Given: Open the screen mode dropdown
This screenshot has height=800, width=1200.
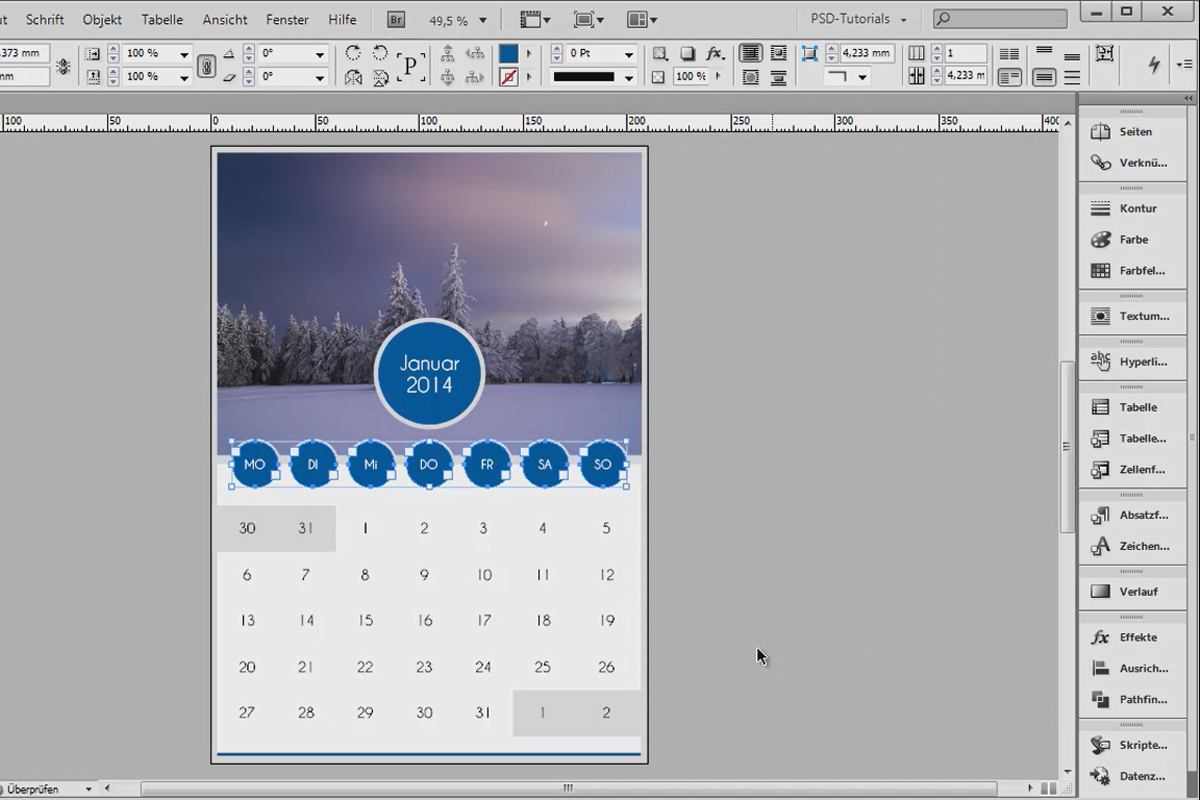Looking at the screenshot, I should pos(590,20).
